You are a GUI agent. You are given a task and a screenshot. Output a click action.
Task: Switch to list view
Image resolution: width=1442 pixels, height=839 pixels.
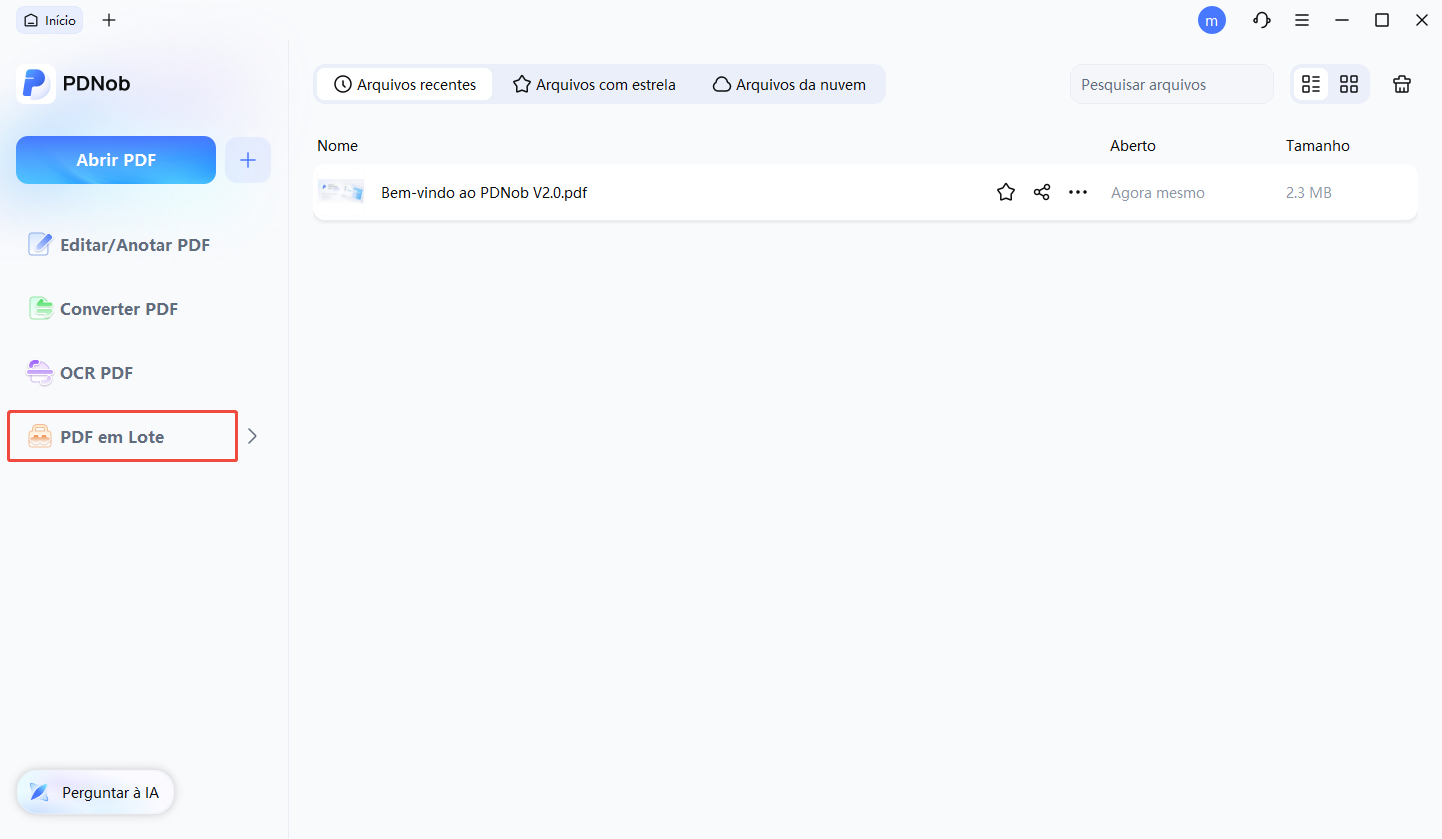pos(1311,84)
